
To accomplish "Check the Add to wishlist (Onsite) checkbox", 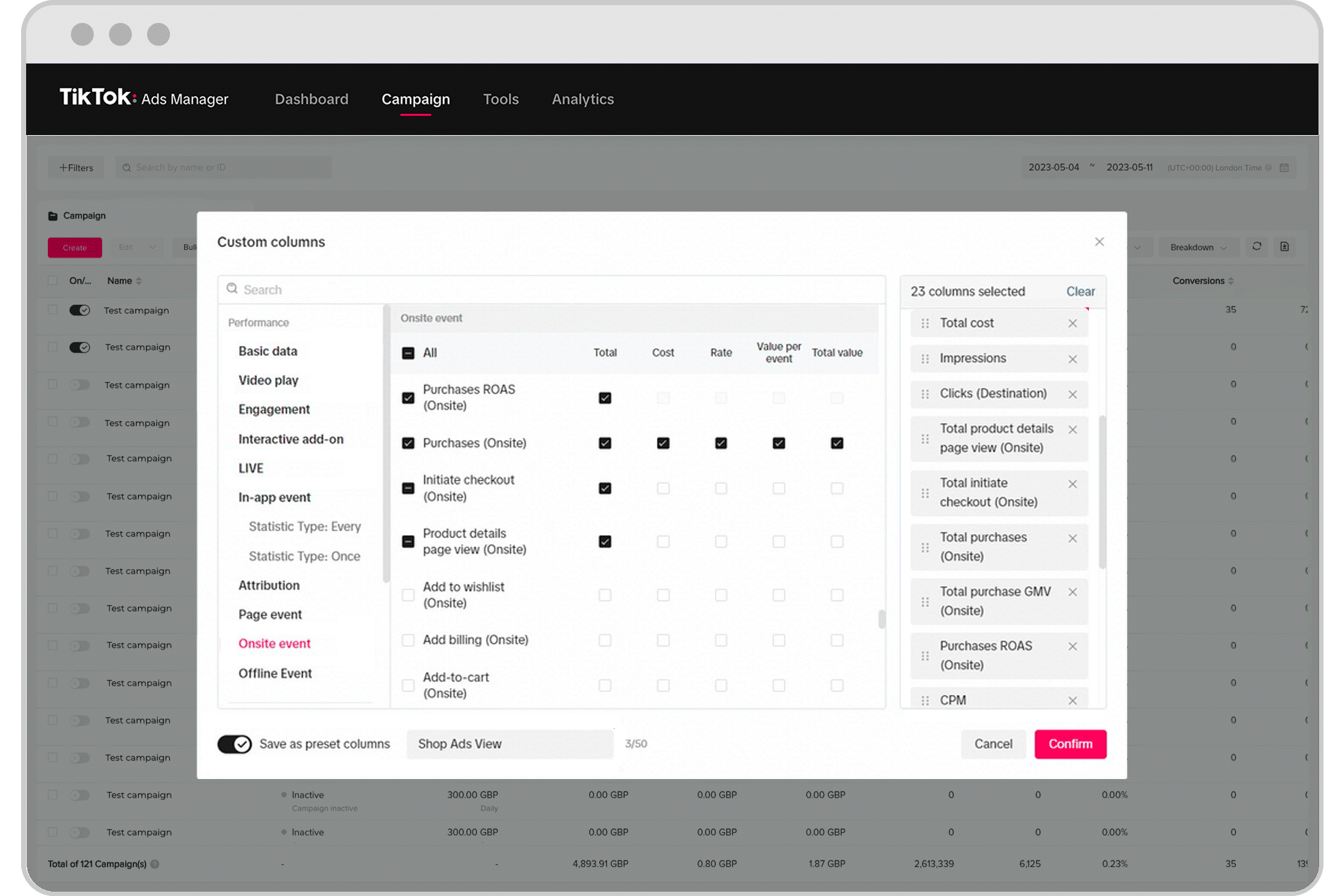I will 408,595.
